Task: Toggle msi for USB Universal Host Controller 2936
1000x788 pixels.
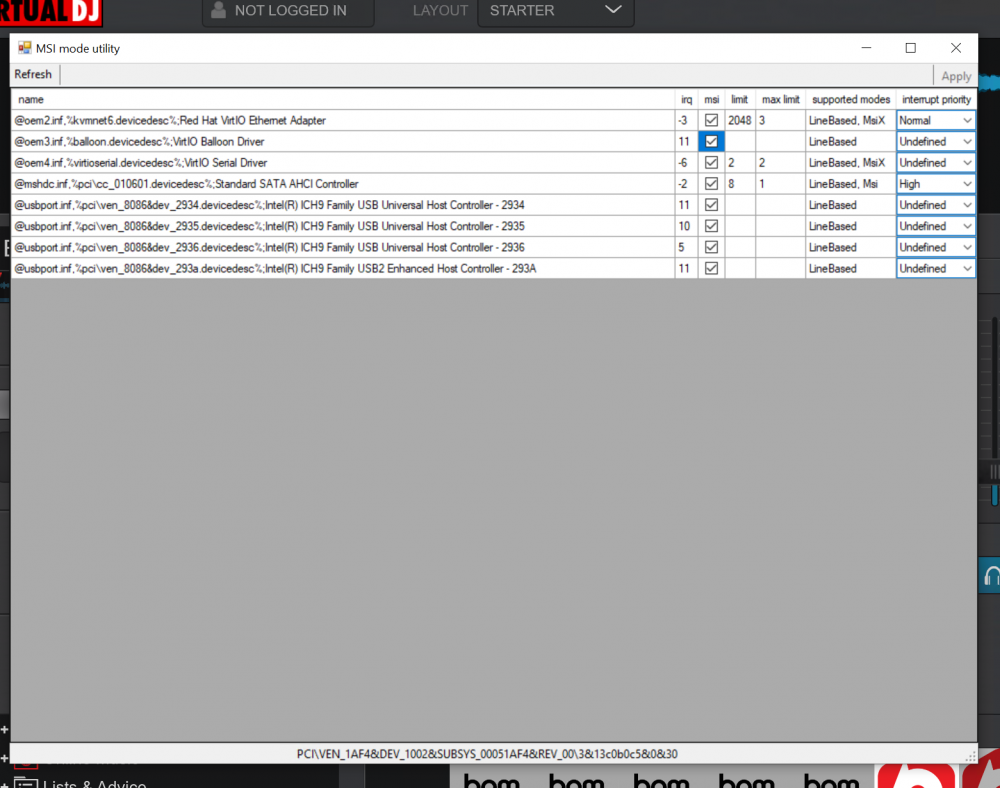Action: click(711, 247)
